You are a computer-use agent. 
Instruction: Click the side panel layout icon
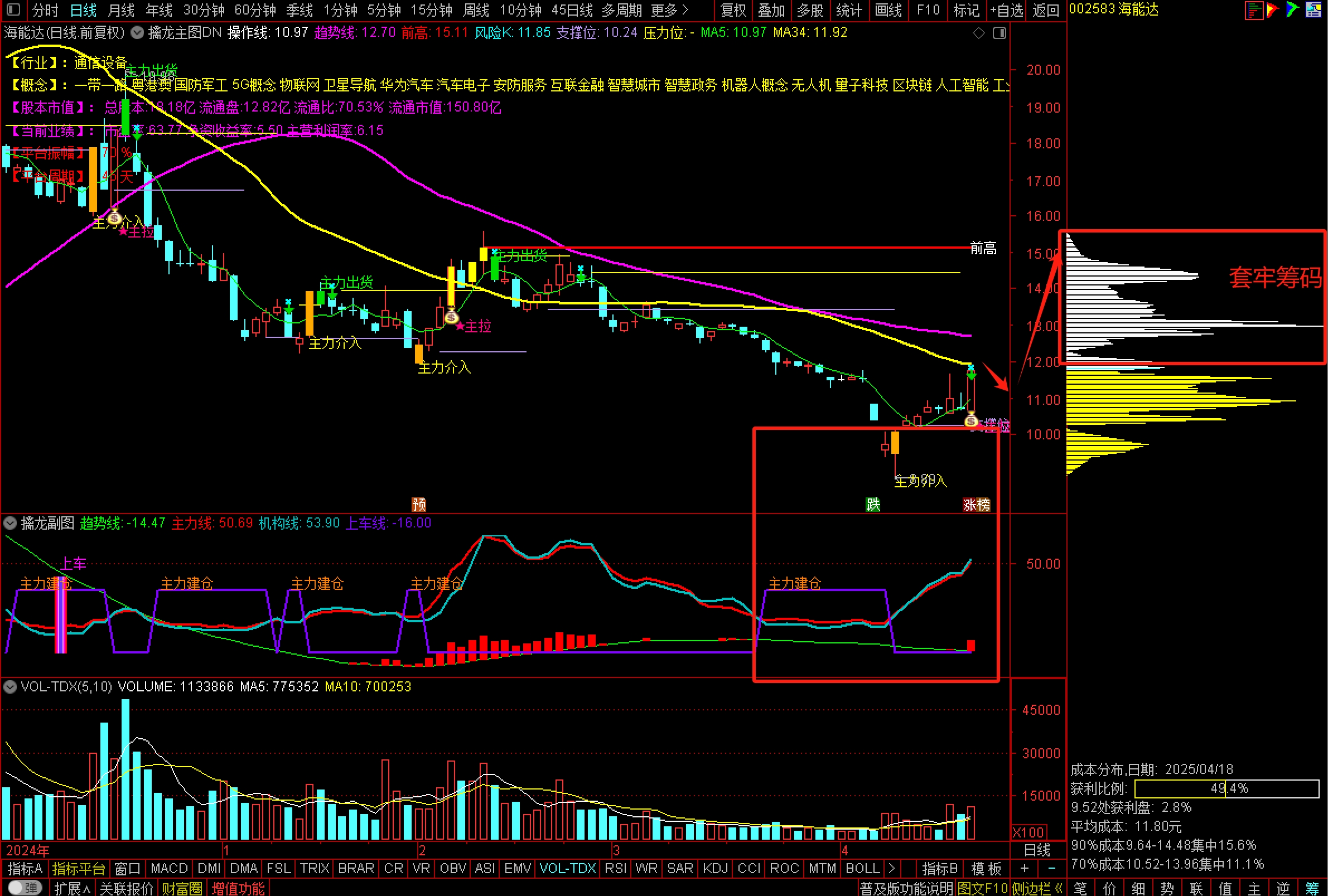[x=999, y=33]
